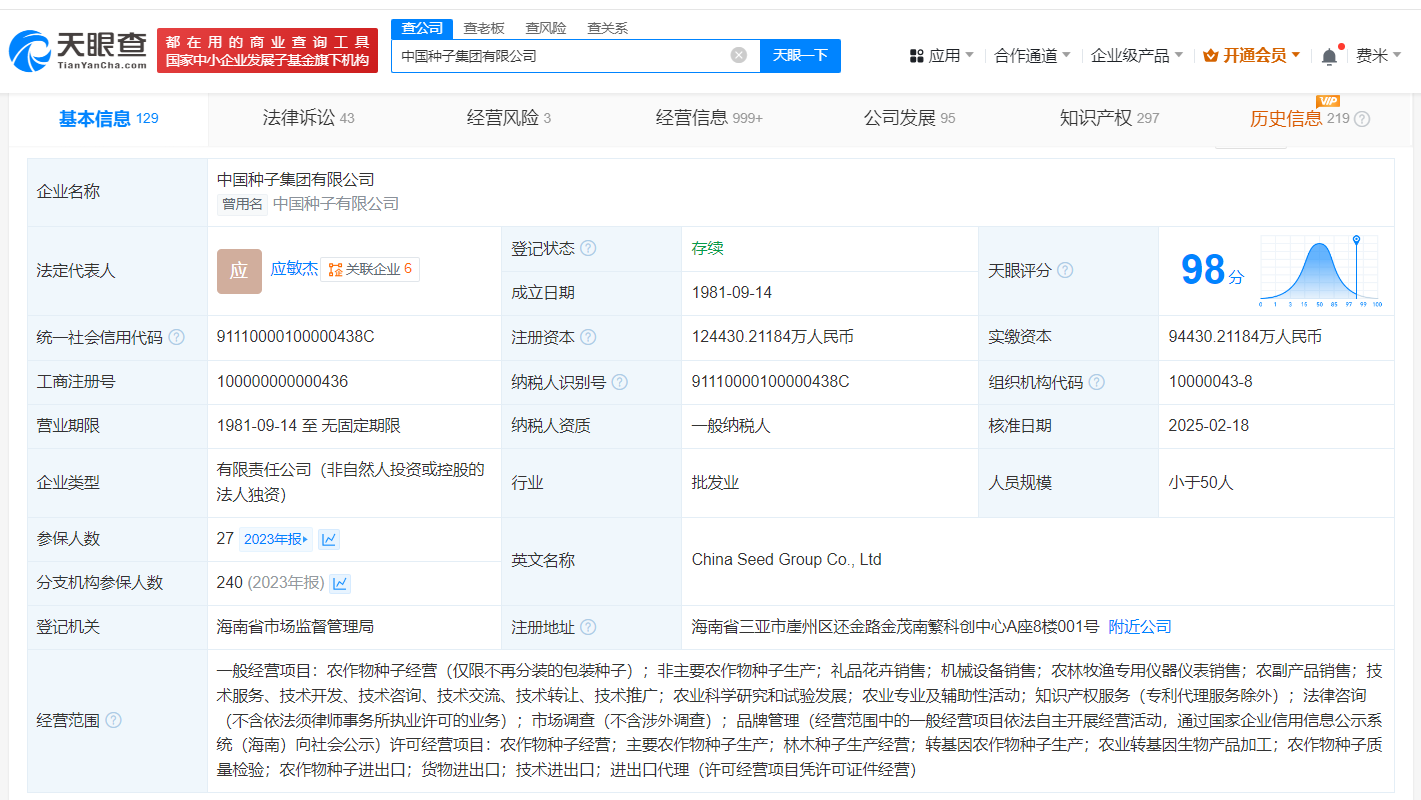The height and width of the screenshot is (800, 1421).
Task: Switch to the 法律诉讼 tab
Action: [x=308, y=118]
